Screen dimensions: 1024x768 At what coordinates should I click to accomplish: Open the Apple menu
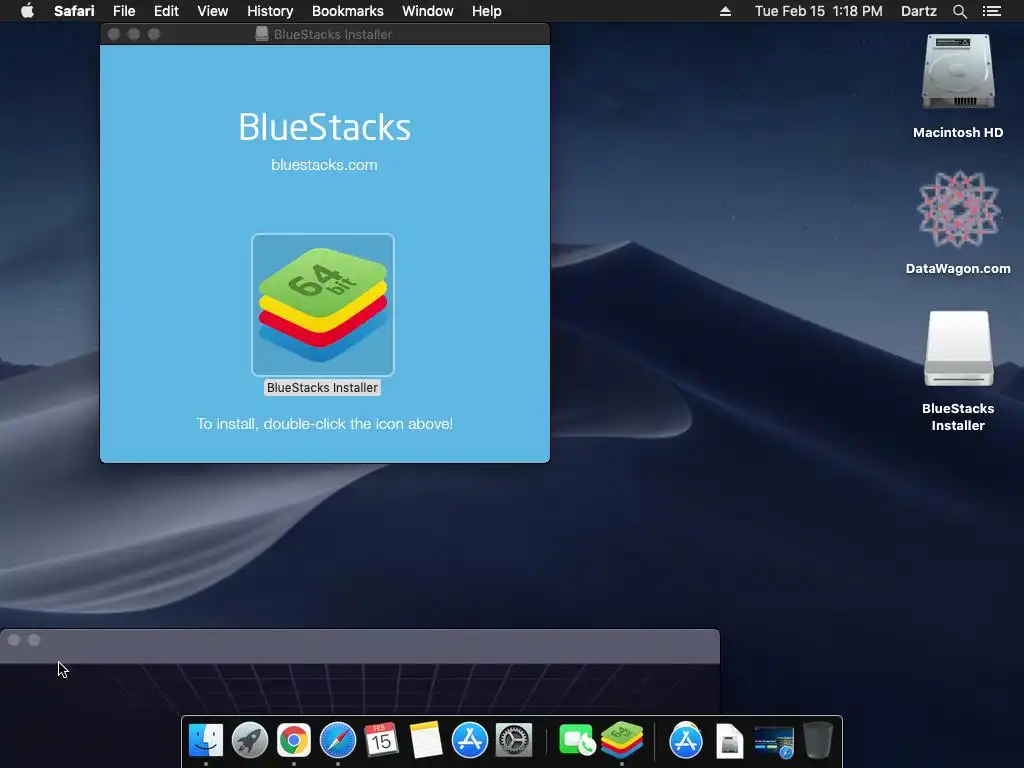[x=27, y=11]
